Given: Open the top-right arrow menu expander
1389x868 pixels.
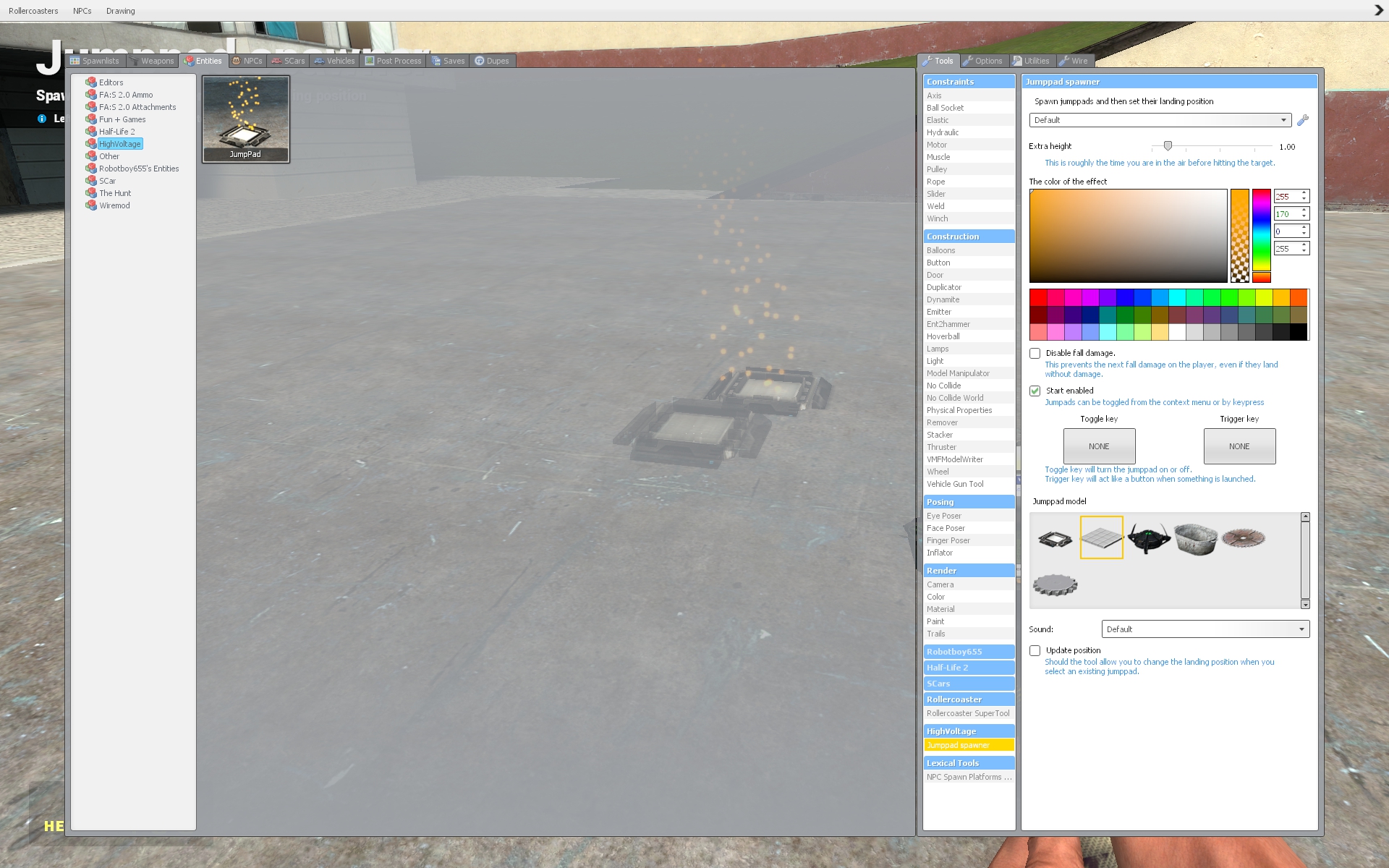Looking at the screenshot, I should [x=1379, y=10].
